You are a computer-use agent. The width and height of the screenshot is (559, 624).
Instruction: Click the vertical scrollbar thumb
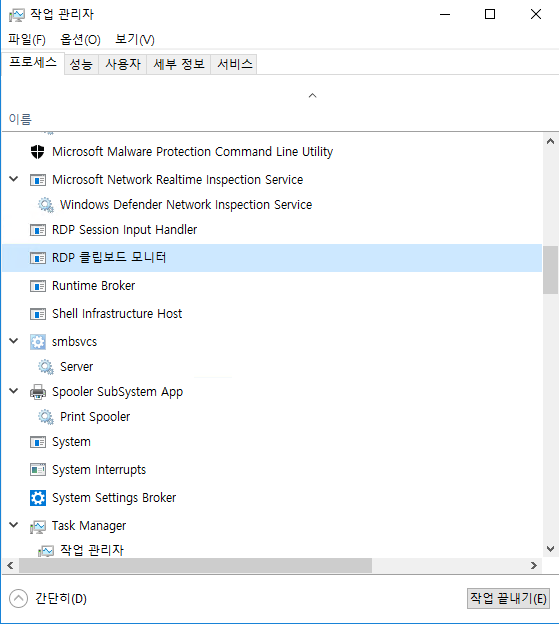[x=551, y=270]
